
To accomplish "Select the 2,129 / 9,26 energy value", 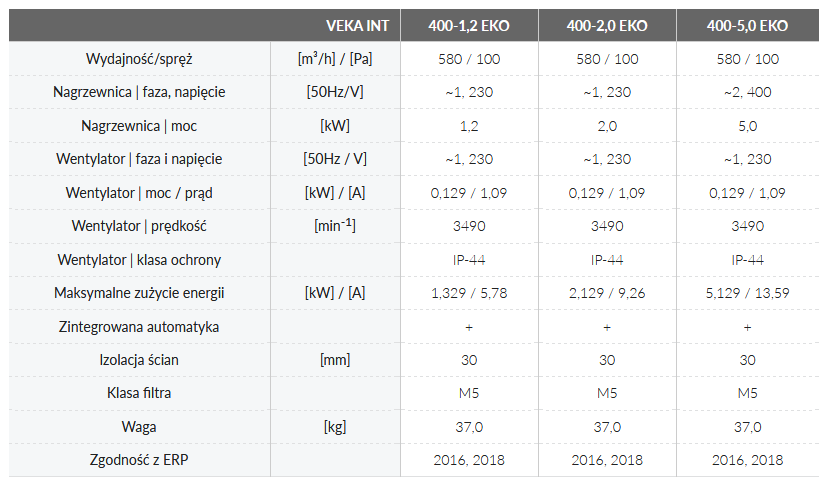I will pyautogui.click(x=607, y=293).
